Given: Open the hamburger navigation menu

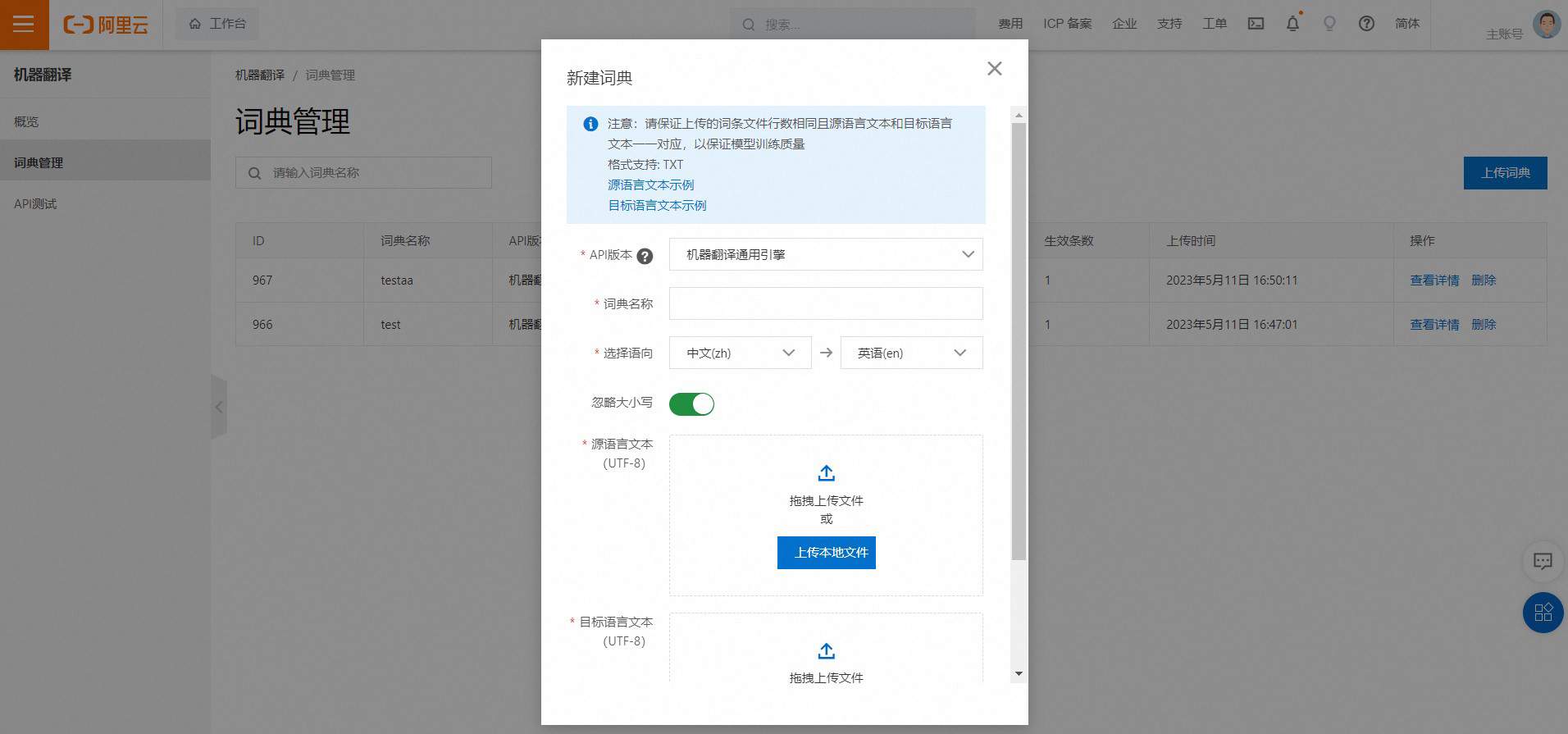Looking at the screenshot, I should click(24, 24).
